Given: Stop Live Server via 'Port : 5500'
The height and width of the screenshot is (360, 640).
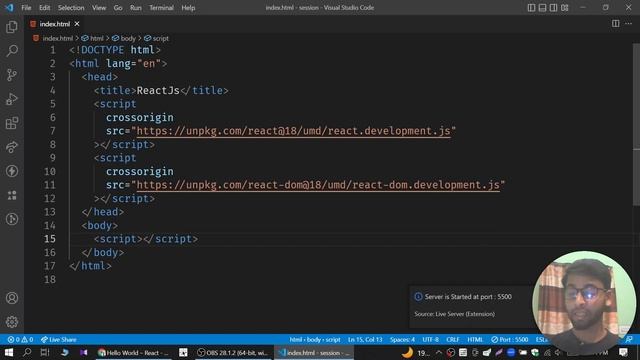Looking at the screenshot, I should (x=509, y=340).
